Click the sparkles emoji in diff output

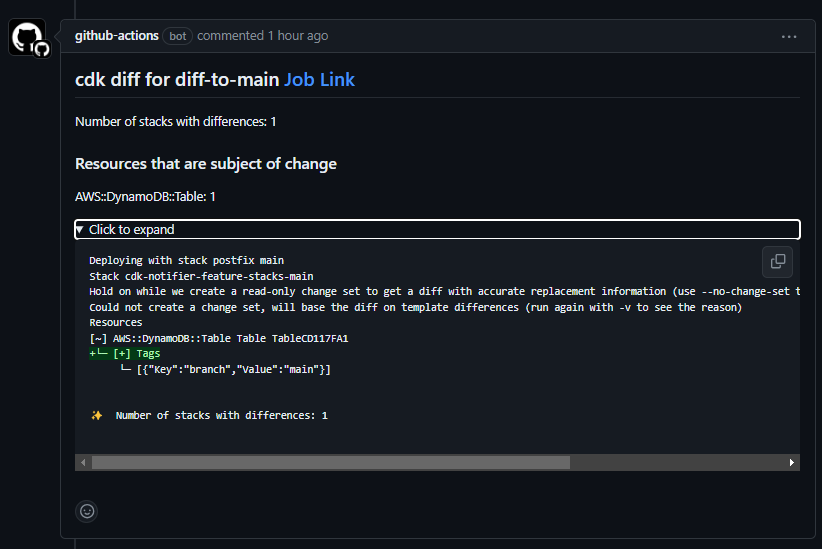(97, 415)
